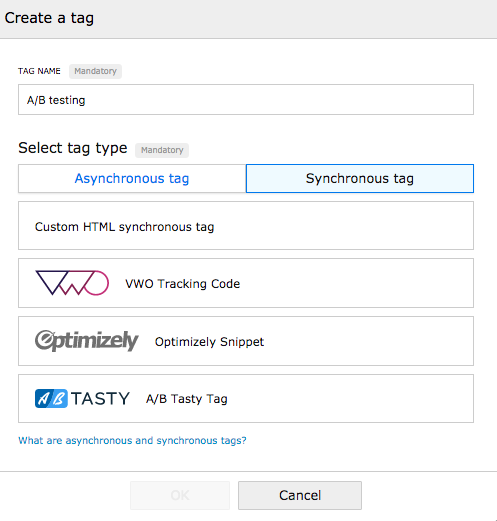Click the disabled OK button
The height and width of the screenshot is (521, 497).
click(180, 495)
